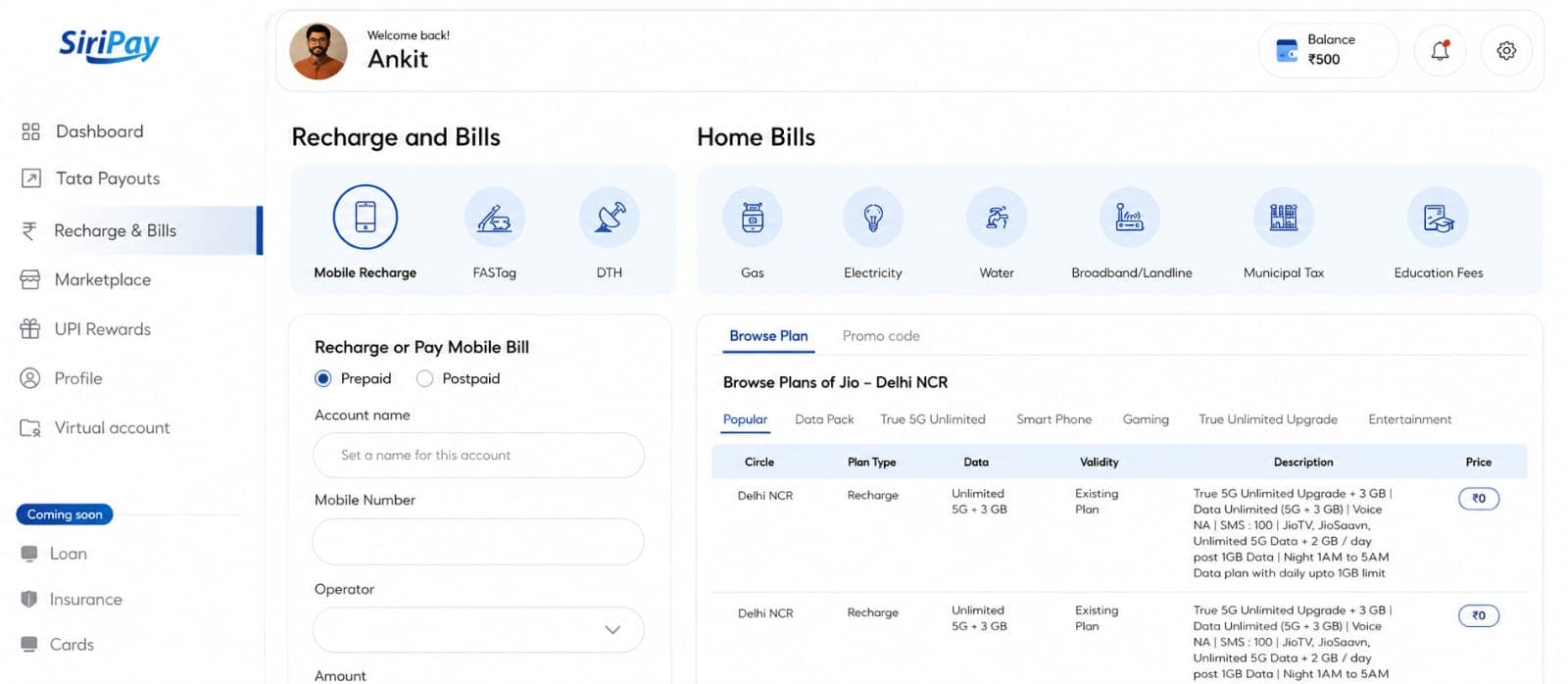Screen dimensions: 1568x684
Task: Click the Account name input field
Action: coord(478,456)
